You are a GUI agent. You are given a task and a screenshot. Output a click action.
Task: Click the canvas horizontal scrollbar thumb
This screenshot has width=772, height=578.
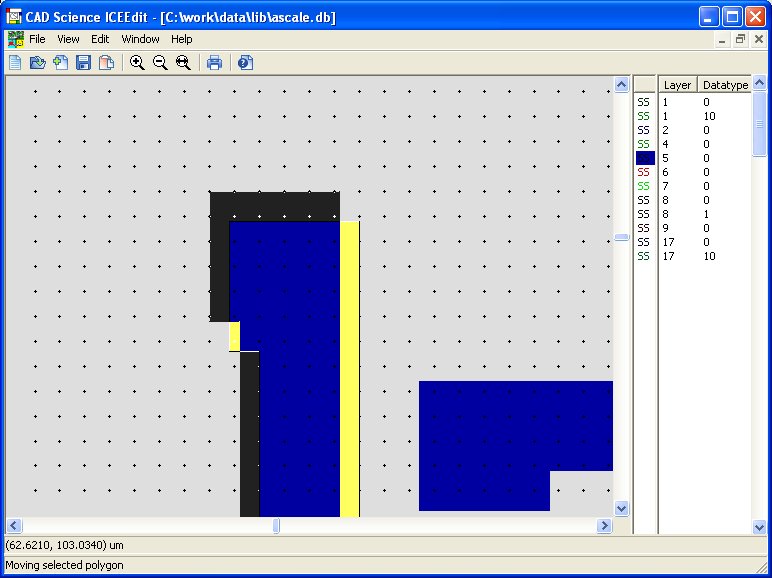point(276,526)
